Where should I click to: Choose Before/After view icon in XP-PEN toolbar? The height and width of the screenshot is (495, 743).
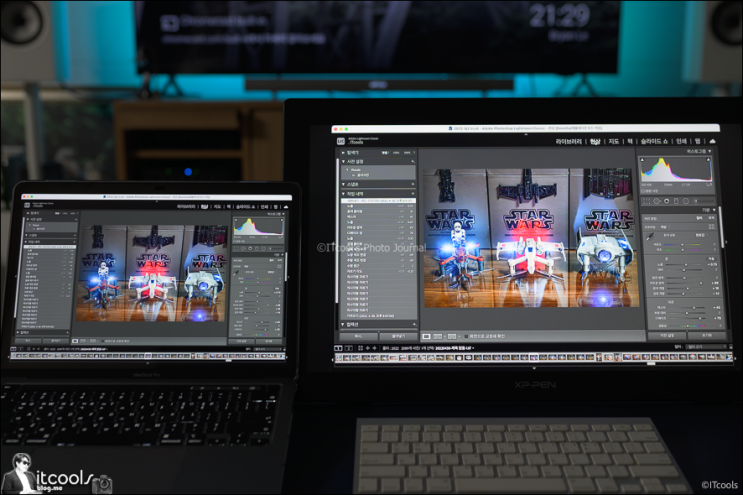pos(452,336)
